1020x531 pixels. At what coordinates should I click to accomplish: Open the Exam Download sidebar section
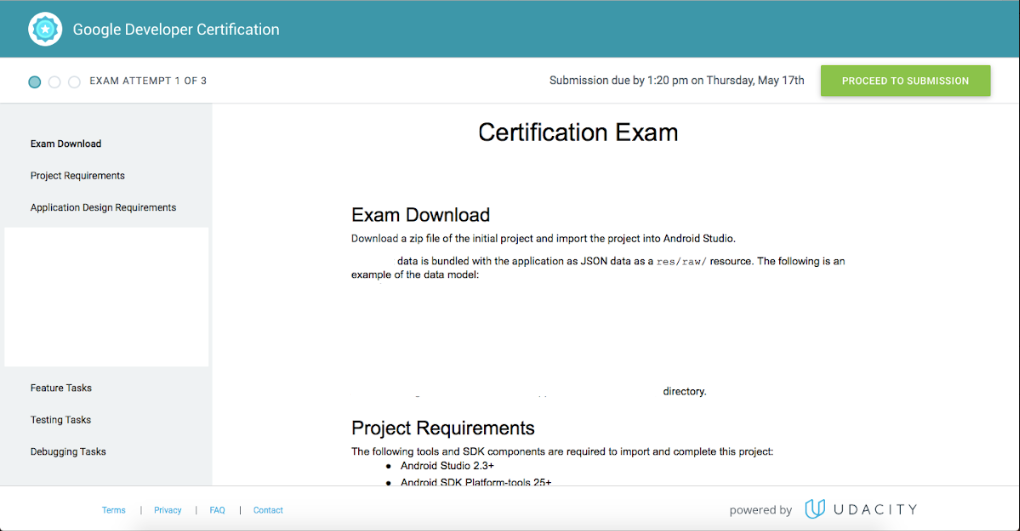(x=66, y=144)
